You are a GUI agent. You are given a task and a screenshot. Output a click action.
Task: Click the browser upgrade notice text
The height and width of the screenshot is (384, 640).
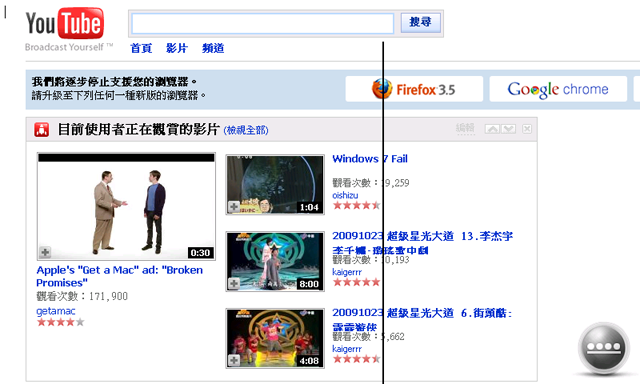(119, 89)
